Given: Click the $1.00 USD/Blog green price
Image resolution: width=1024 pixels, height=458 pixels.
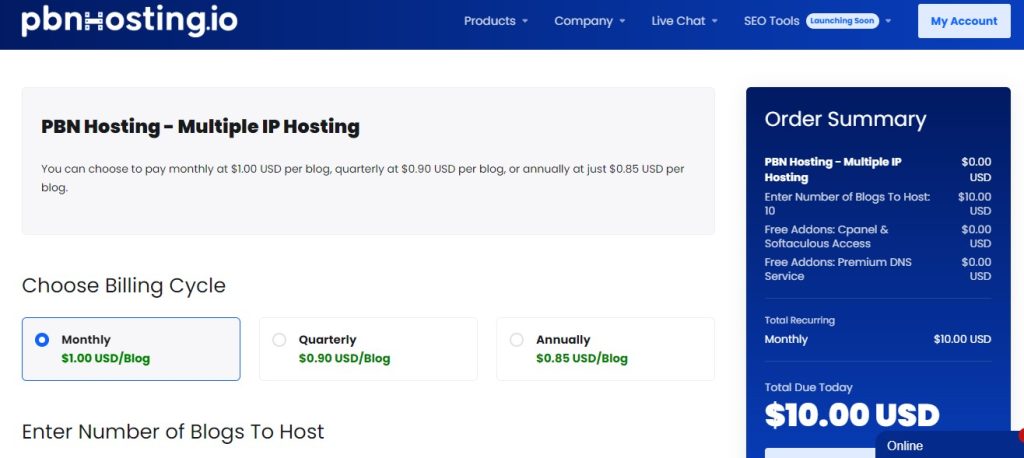Looking at the screenshot, I should 106,358.
